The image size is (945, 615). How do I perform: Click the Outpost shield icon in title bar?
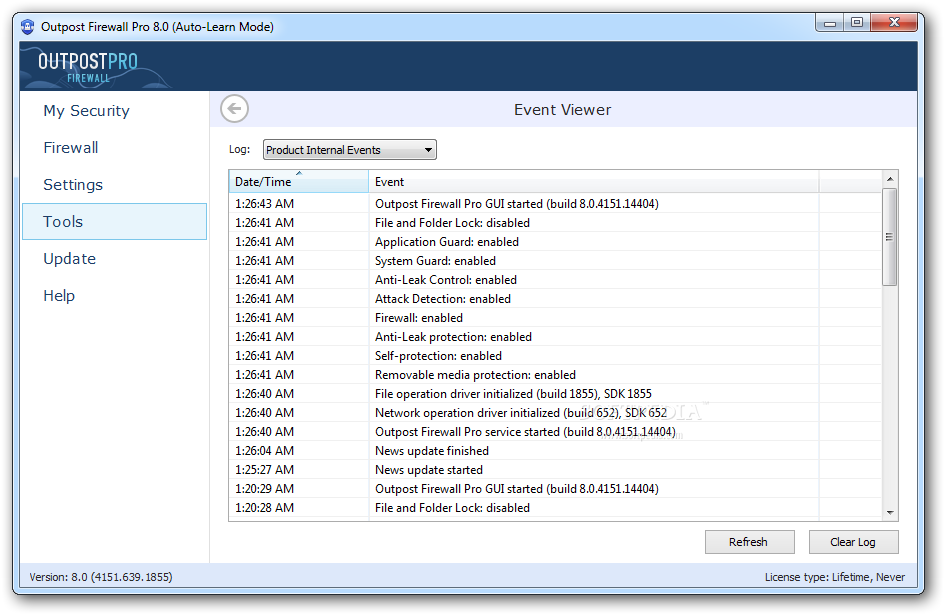(x=28, y=27)
